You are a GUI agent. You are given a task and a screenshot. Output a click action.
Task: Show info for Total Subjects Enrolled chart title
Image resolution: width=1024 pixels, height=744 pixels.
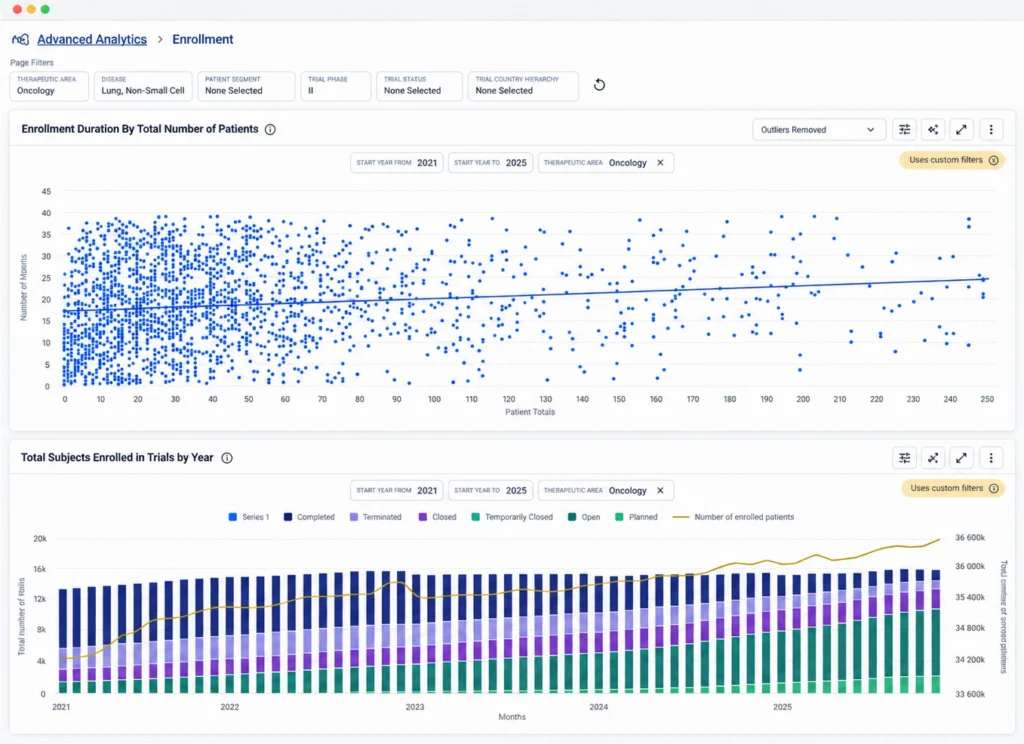227,458
